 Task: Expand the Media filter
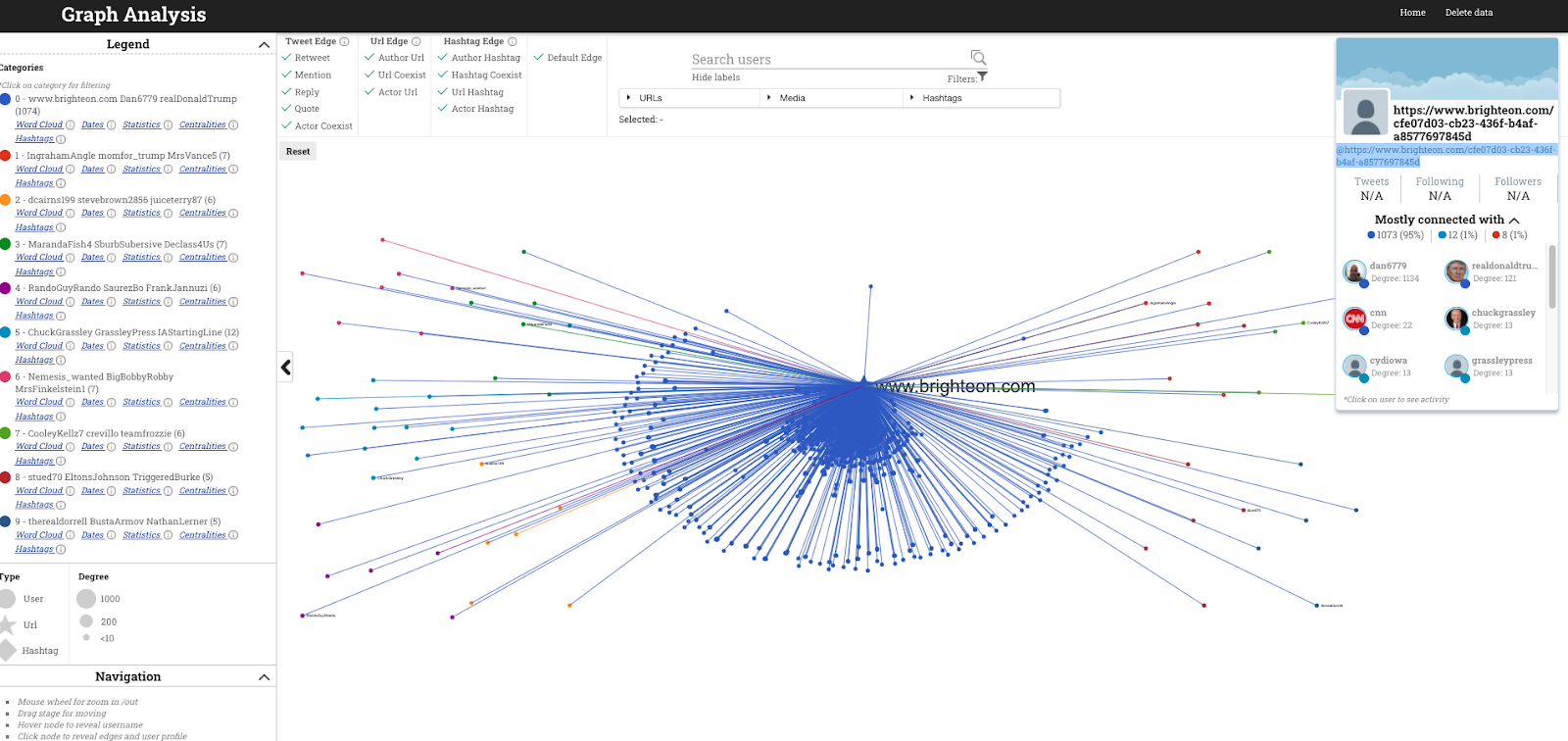click(x=831, y=98)
